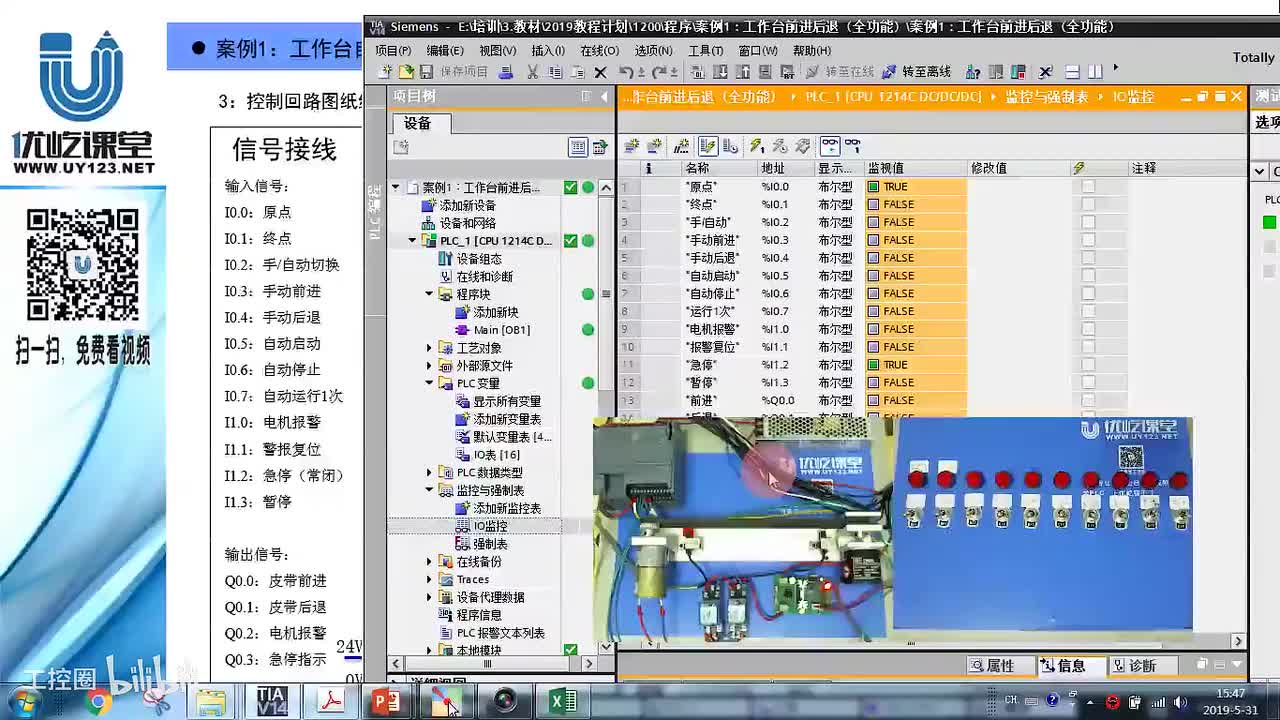
Task: Click the Undo arrow icon
Action: click(x=626, y=72)
